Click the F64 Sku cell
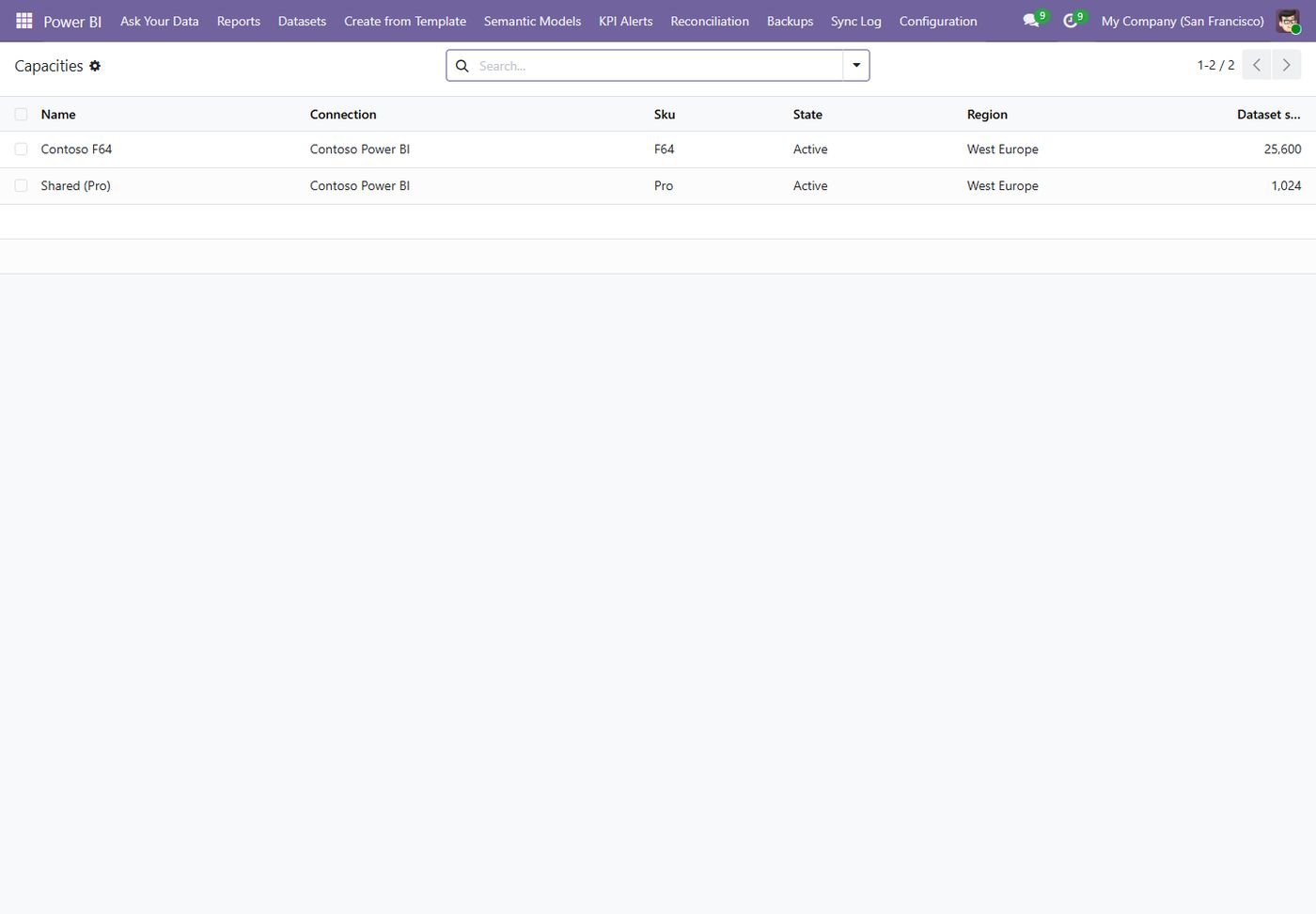1316x914 pixels. coord(665,150)
